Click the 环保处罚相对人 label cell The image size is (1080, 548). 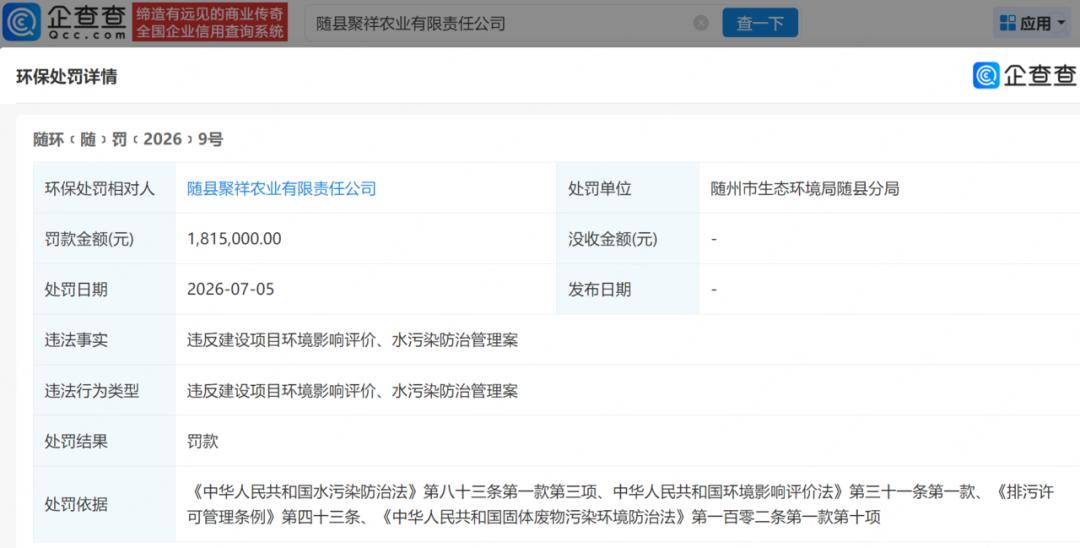(104, 189)
